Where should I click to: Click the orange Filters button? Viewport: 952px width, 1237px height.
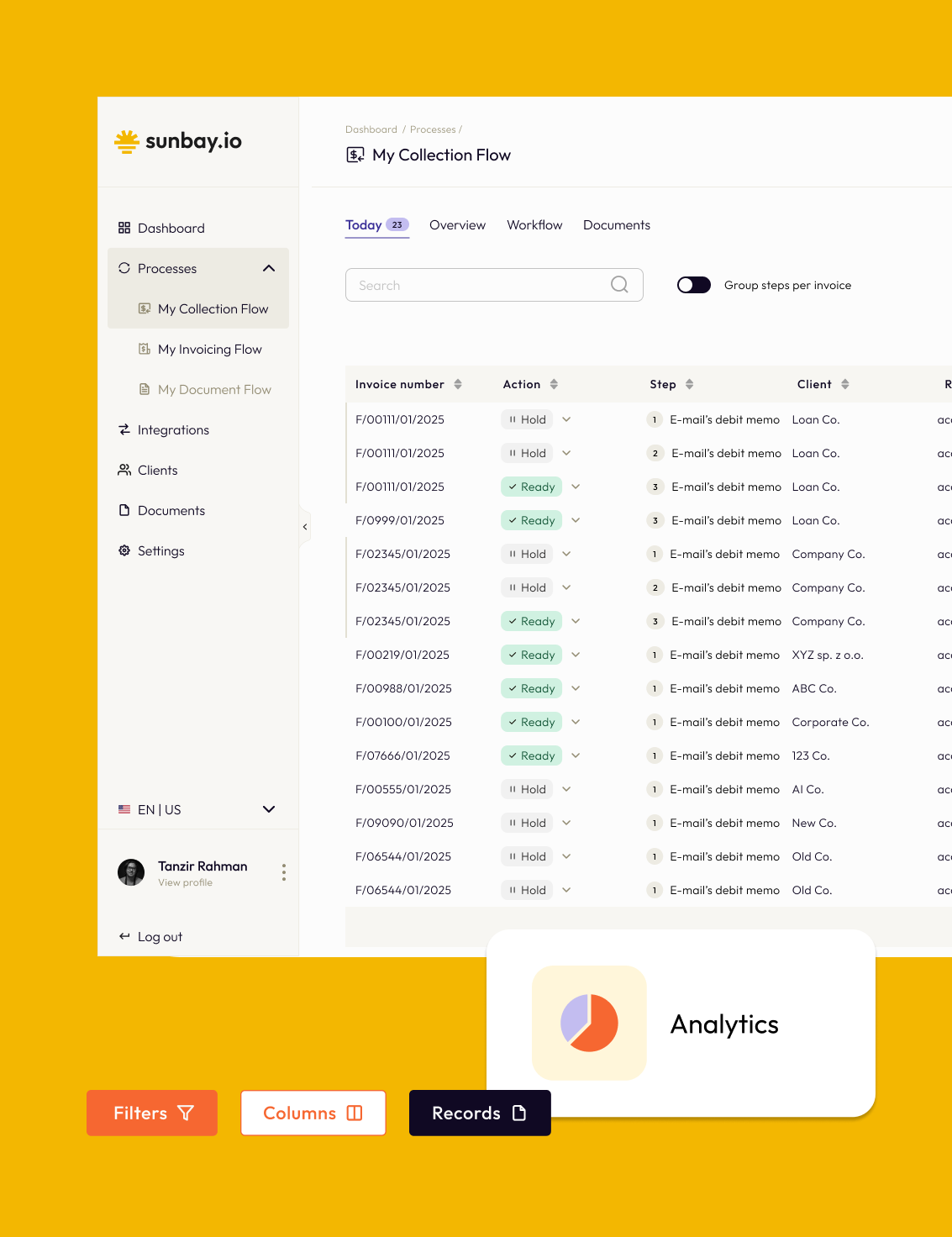point(152,1113)
